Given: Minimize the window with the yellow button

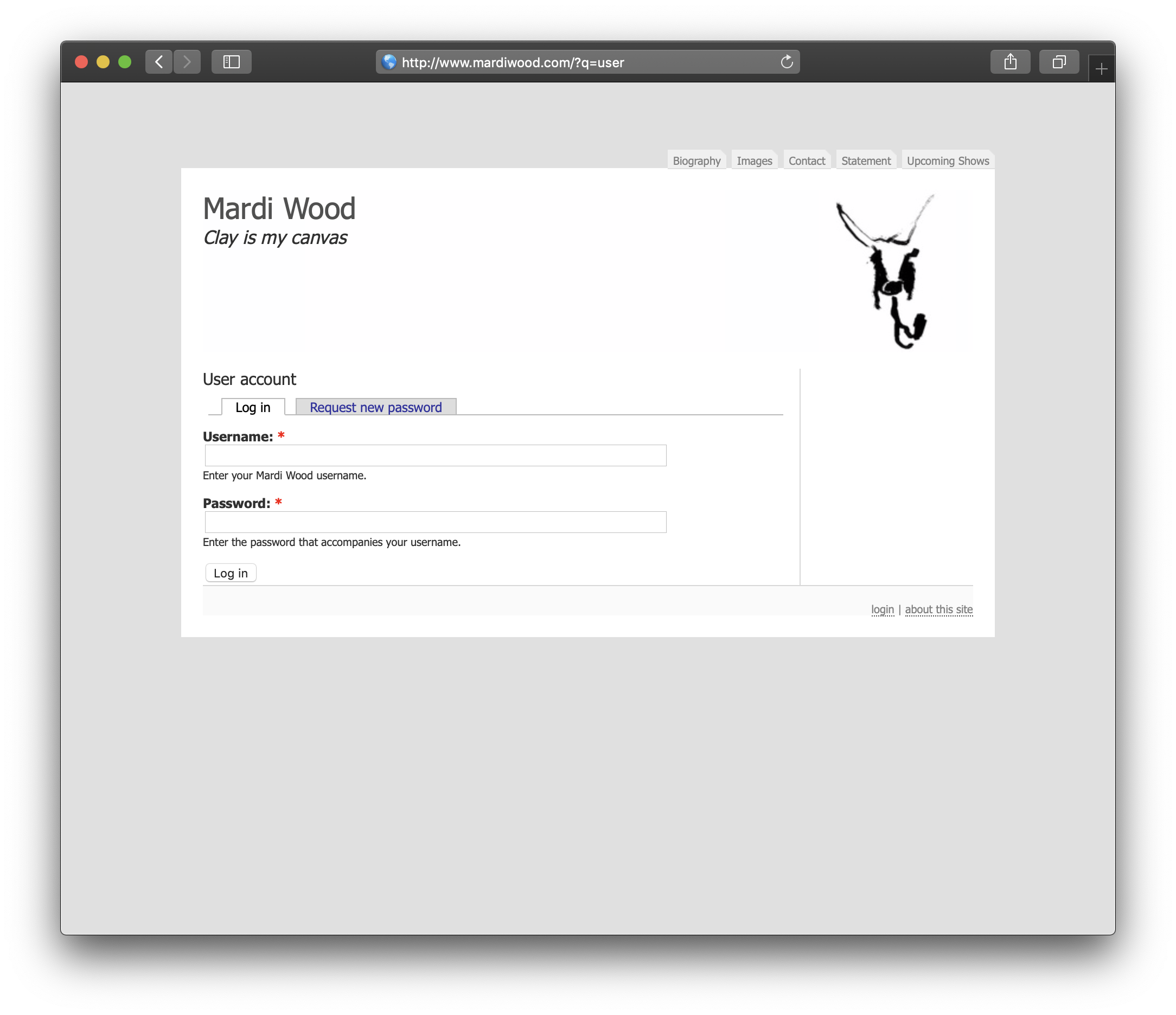Looking at the screenshot, I should click(x=103, y=62).
